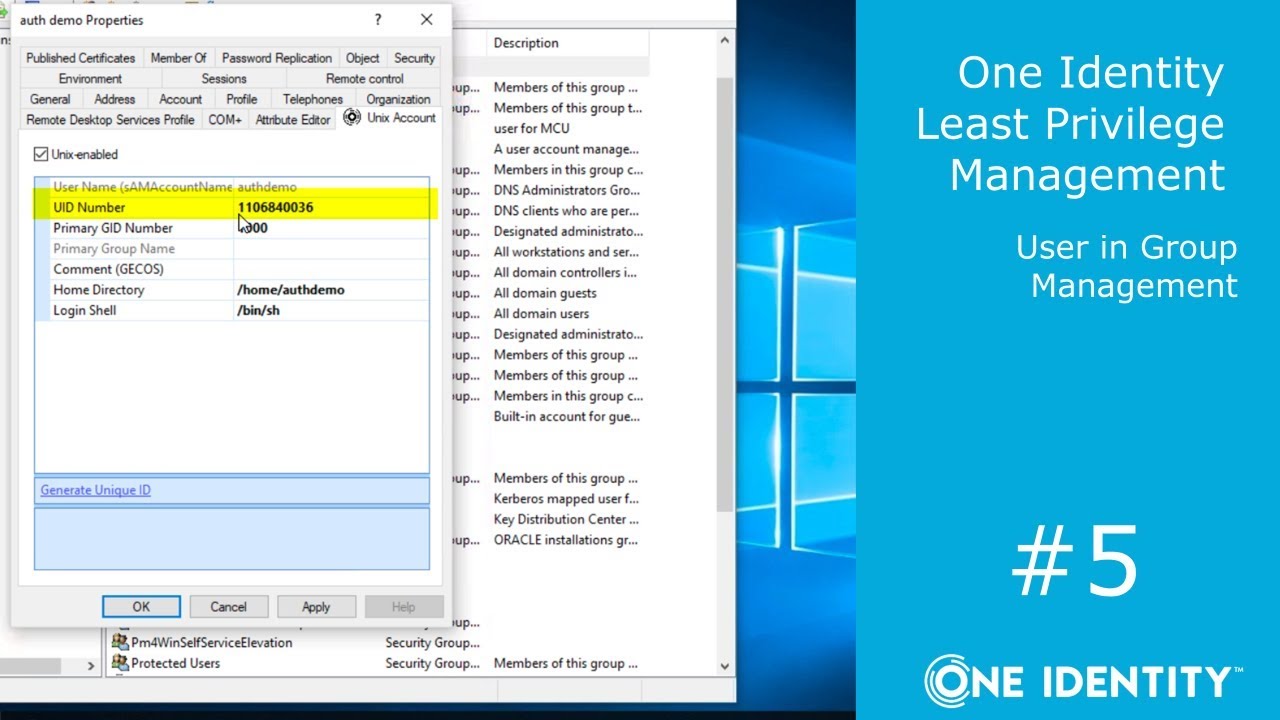Edit the Home Directory /home/authdemo value
Screen dimensions: 1280x720
click(331, 290)
